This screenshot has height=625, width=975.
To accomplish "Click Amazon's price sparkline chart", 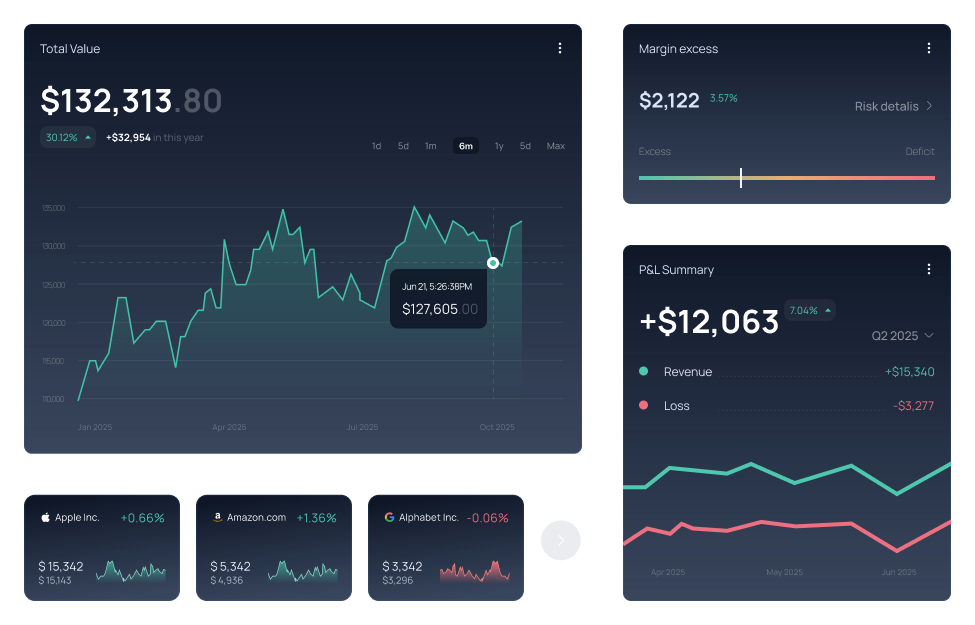I will click(304, 572).
